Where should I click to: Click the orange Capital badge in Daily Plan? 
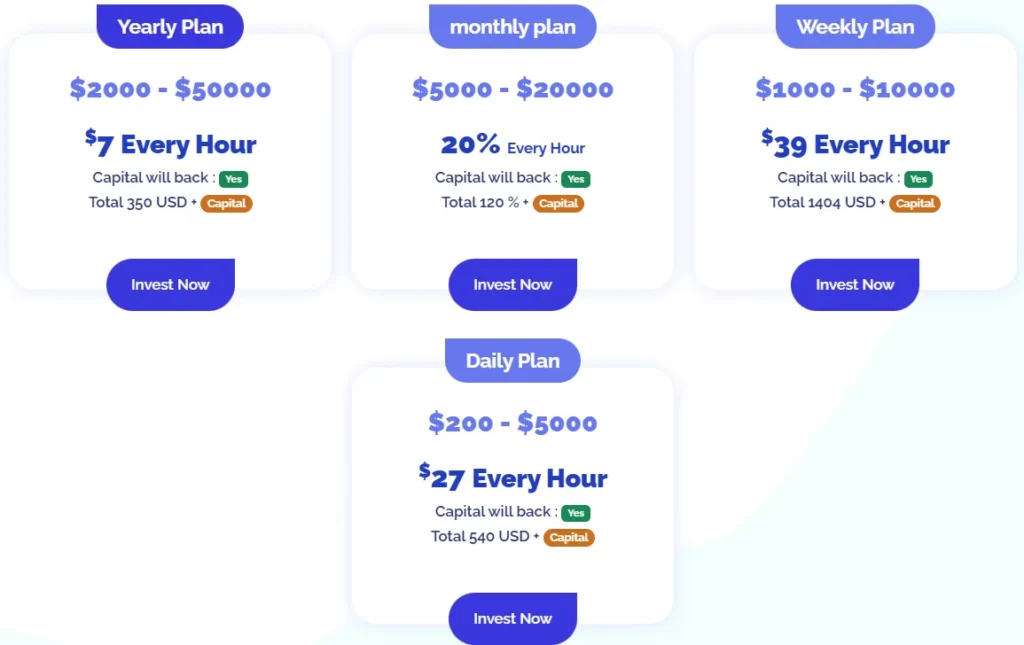point(568,537)
